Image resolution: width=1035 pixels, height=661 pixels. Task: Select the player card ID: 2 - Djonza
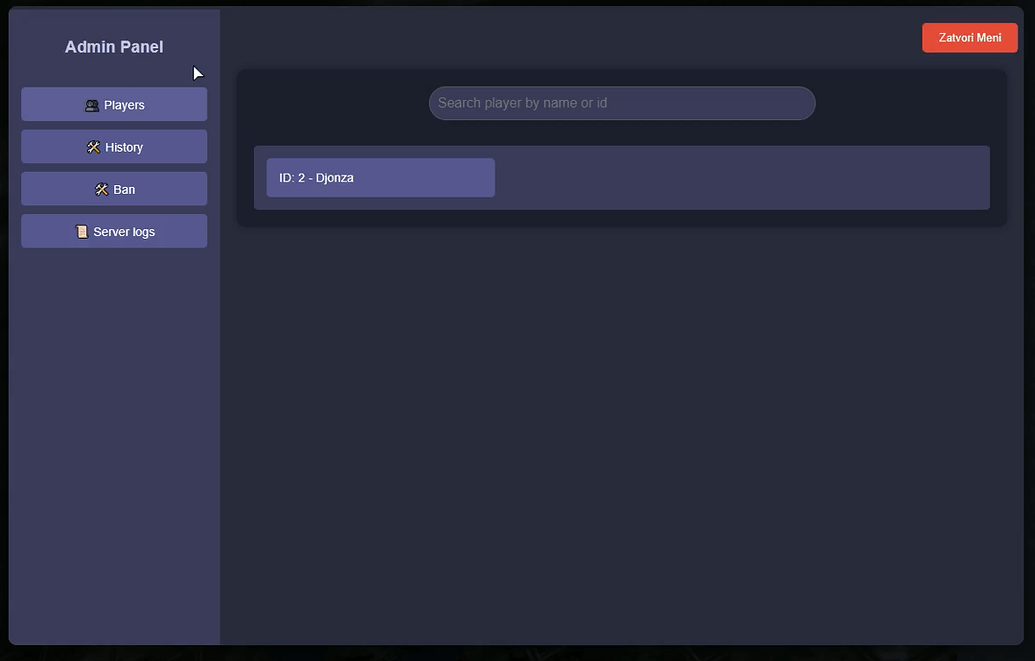coord(380,177)
